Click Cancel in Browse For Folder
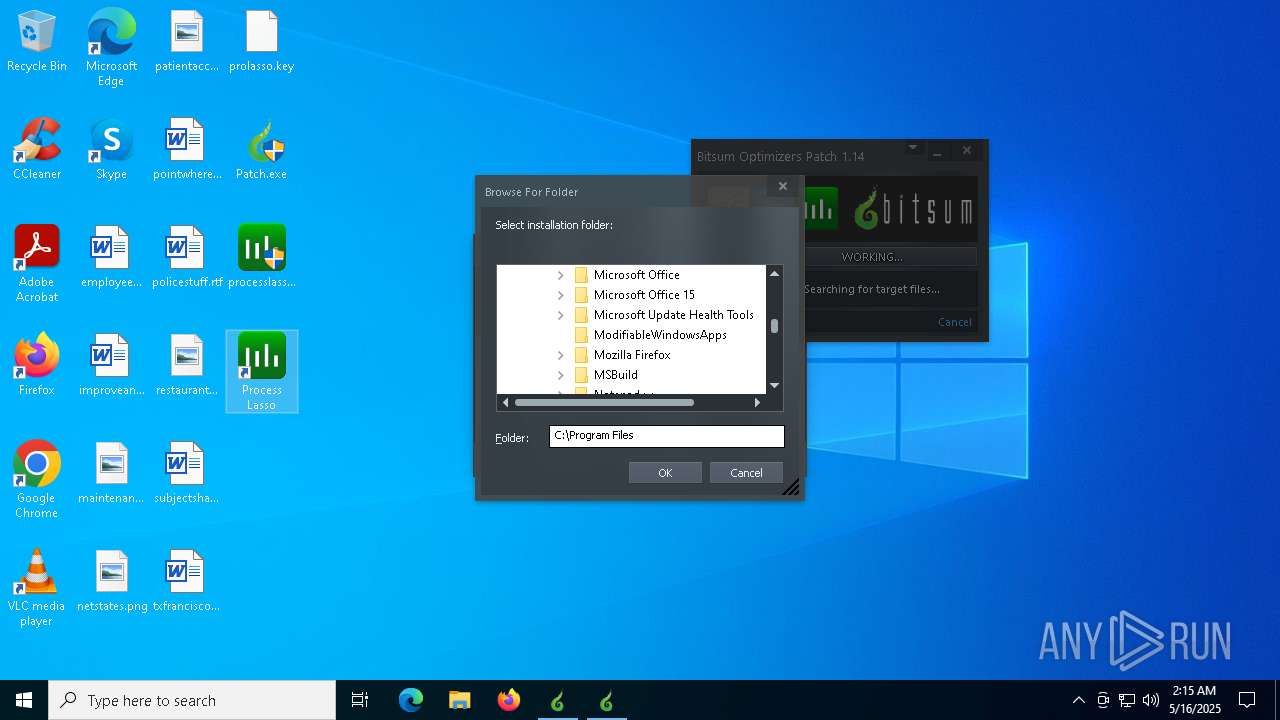The height and width of the screenshot is (720, 1280). click(x=746, y=473)
